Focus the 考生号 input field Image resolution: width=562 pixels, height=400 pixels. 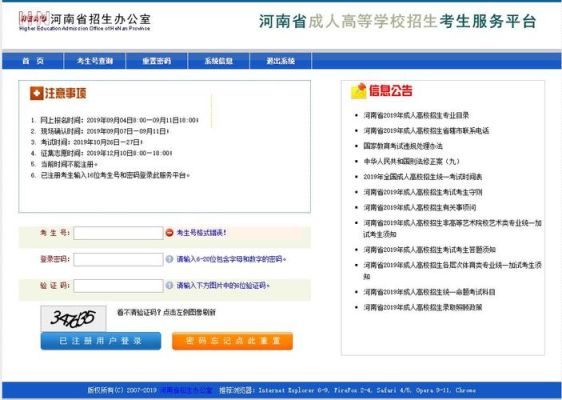pos(118,233)
